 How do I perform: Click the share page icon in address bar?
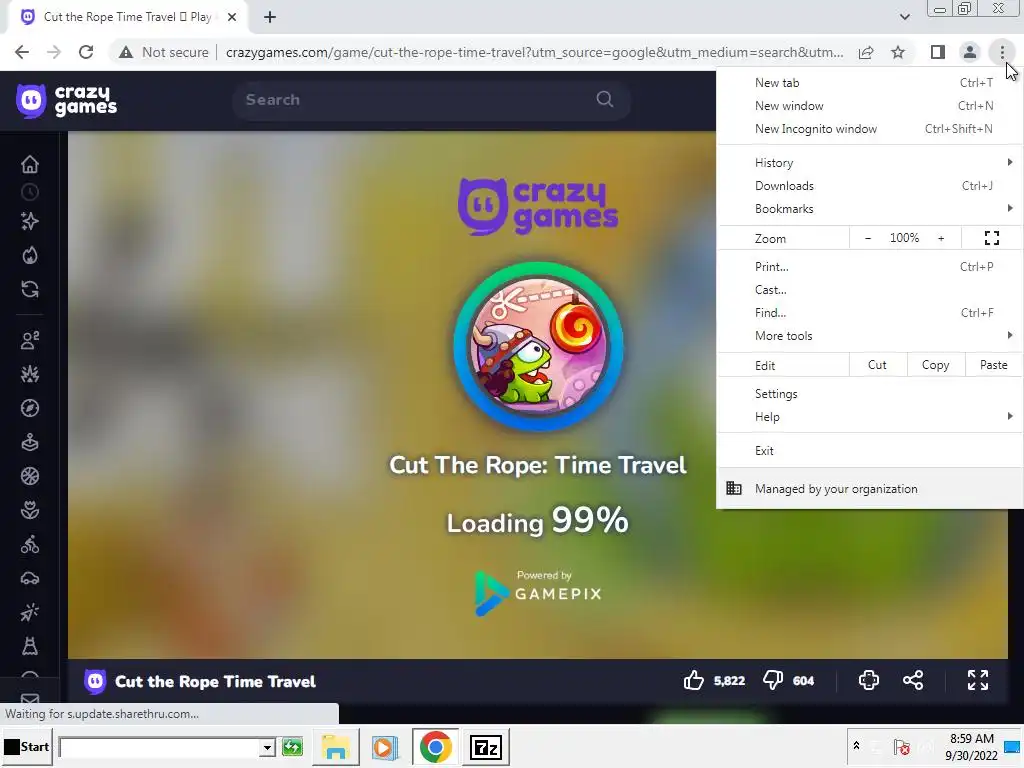click(866, 52)
